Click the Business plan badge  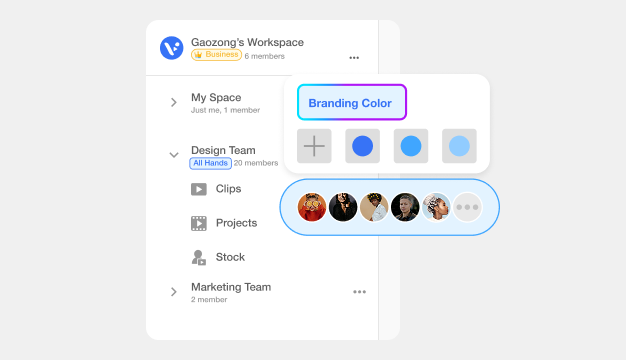click(216, 55)
